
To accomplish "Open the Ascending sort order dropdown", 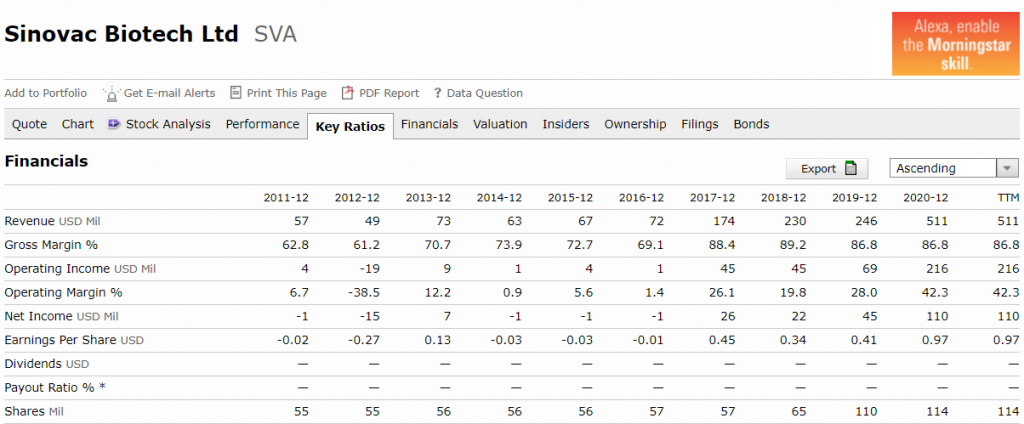I will (x=953, y=169).
